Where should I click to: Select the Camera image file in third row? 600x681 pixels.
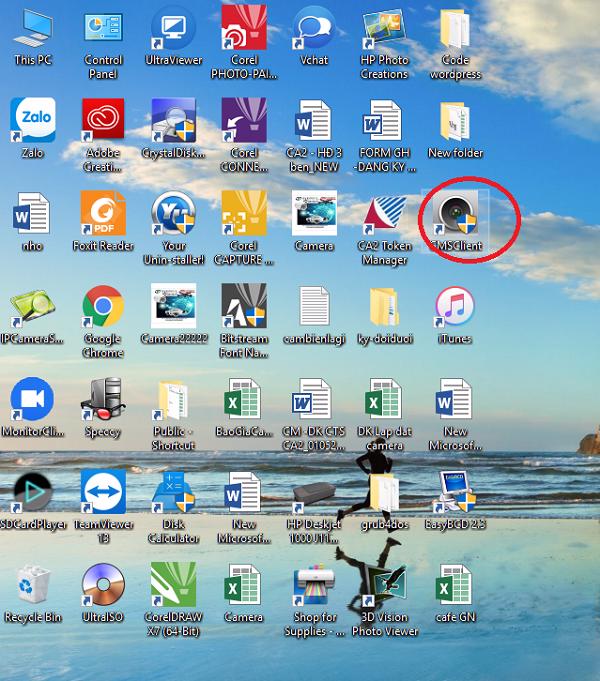pyautogui.click(x=314, y=213)
